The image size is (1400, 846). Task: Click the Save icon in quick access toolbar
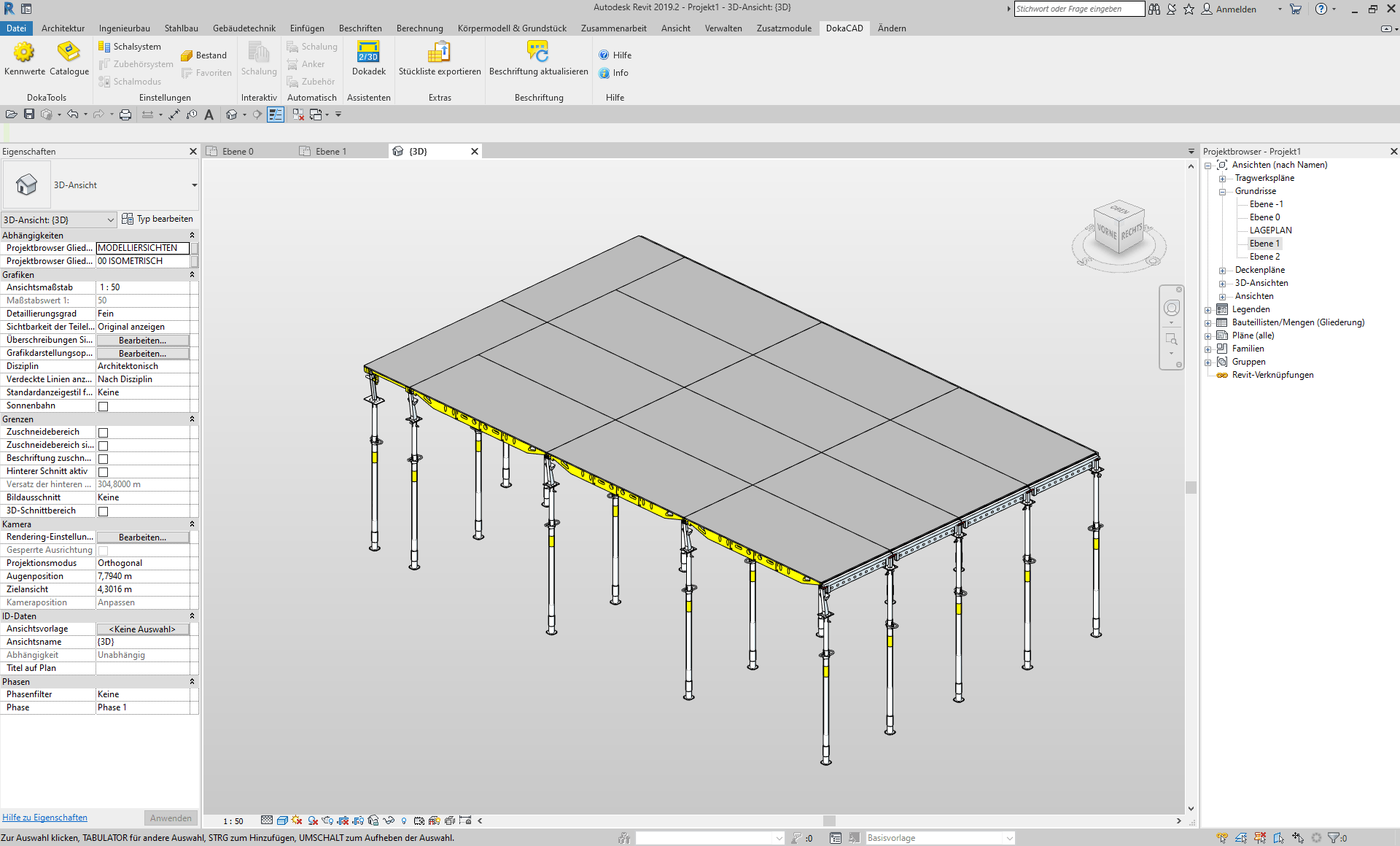(x=29, y=115)
